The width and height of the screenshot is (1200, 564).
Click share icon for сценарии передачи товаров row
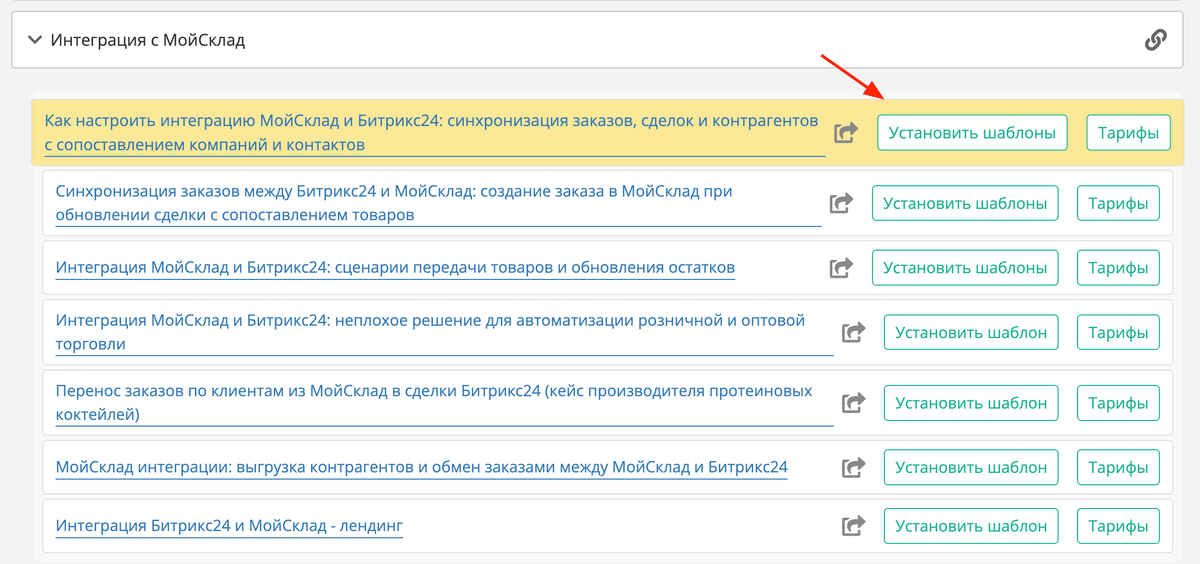pyautogui.click(x=841, y=268)
